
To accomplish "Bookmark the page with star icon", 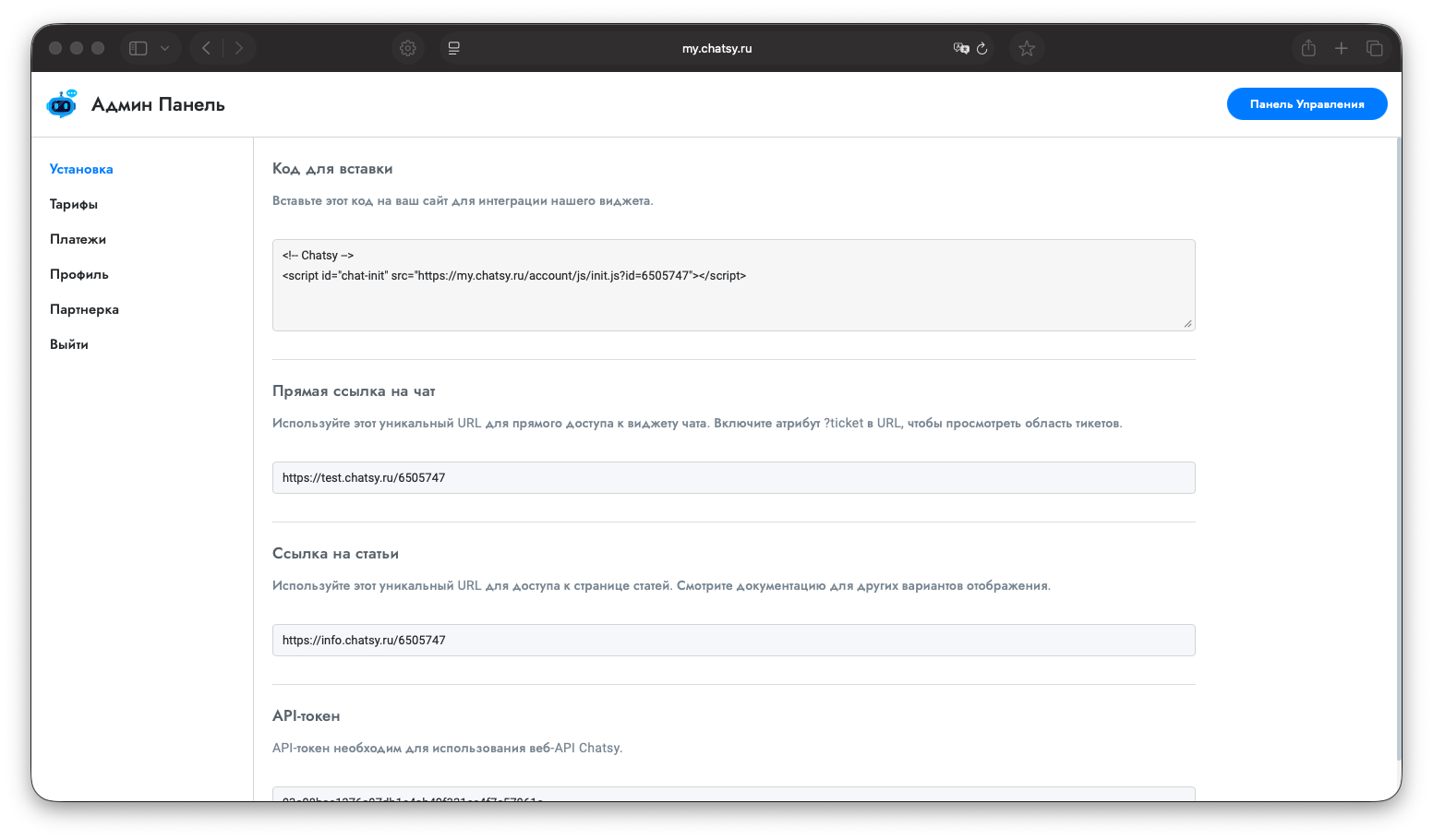I will point(1027,48).
